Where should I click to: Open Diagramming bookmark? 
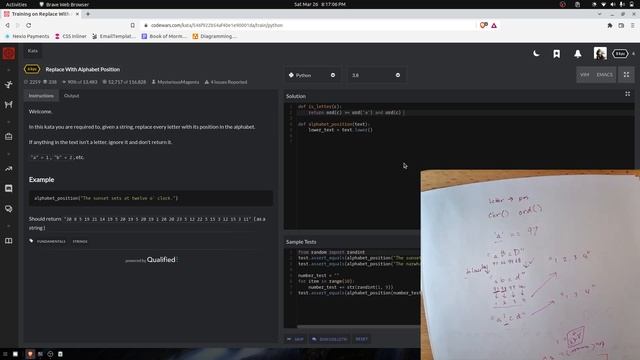[214, 36]
